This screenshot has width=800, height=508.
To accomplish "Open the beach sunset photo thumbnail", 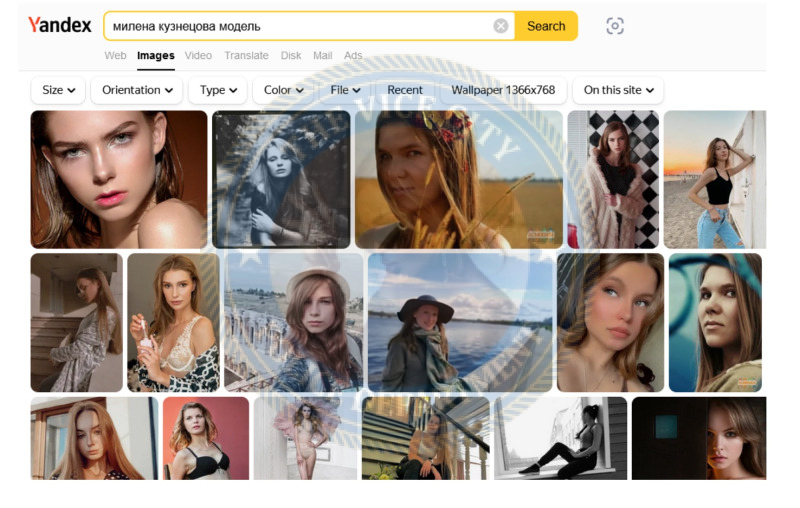I will click(x=714, y=180).
